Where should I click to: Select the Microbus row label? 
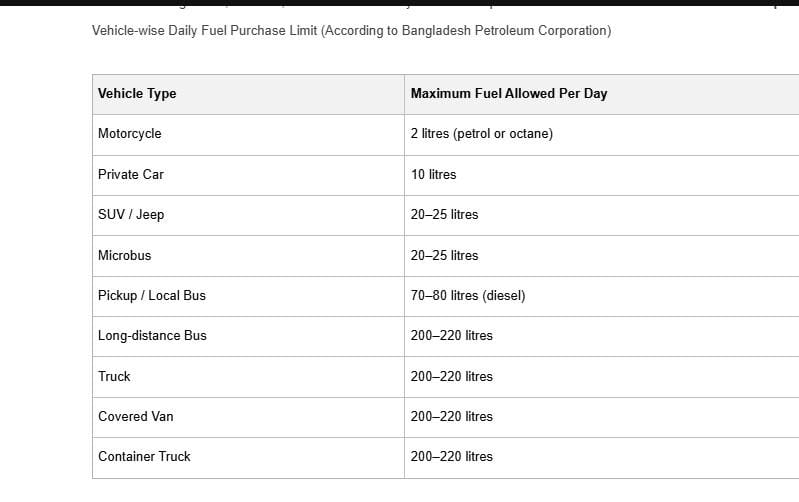pos(125,255)
